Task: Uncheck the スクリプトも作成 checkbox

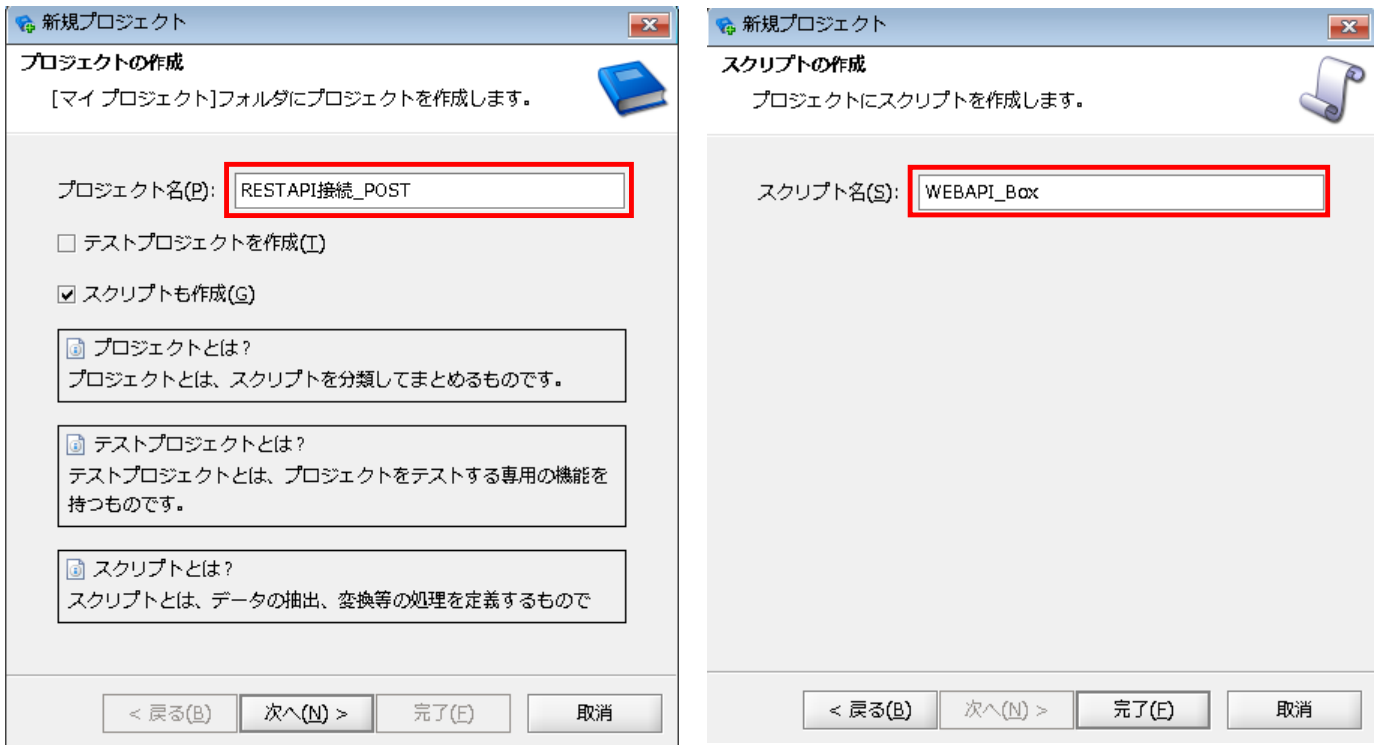Action: pos(67,294)
